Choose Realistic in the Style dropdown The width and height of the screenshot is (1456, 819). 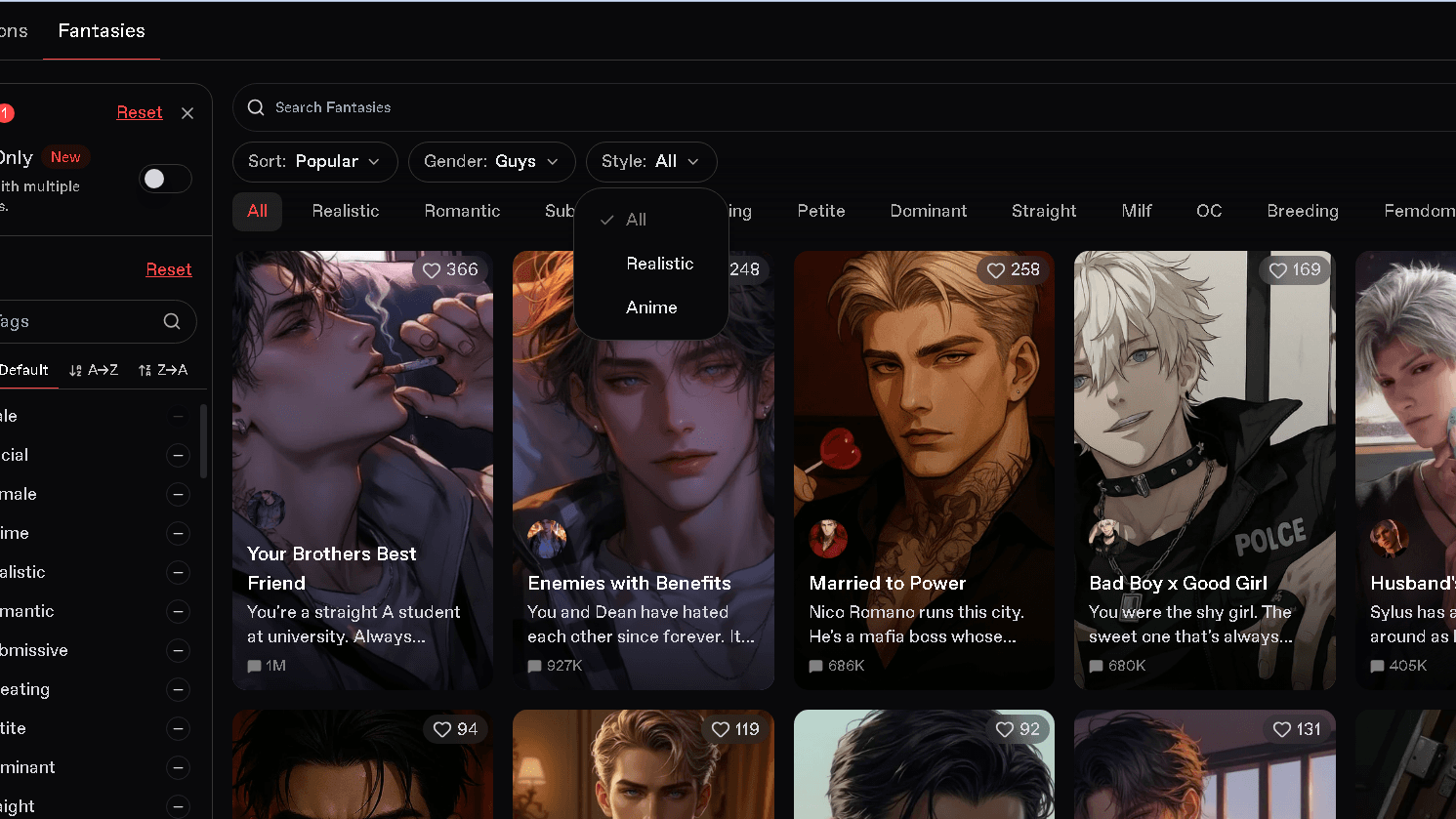[x=651, y=264]
